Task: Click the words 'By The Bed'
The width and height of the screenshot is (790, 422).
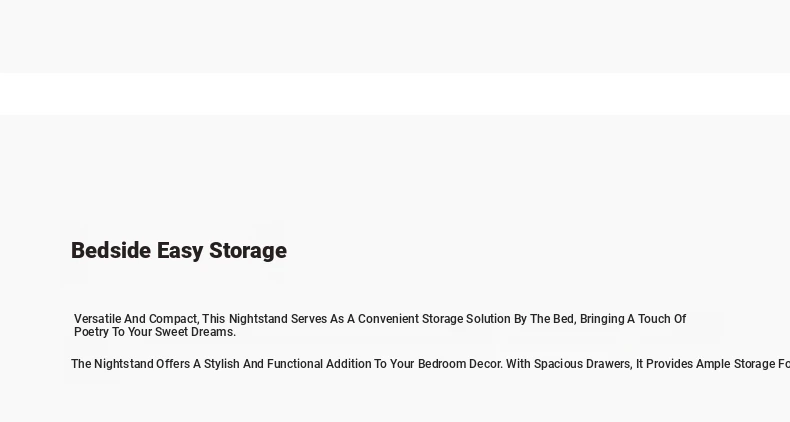Action: tap(544, 319)
